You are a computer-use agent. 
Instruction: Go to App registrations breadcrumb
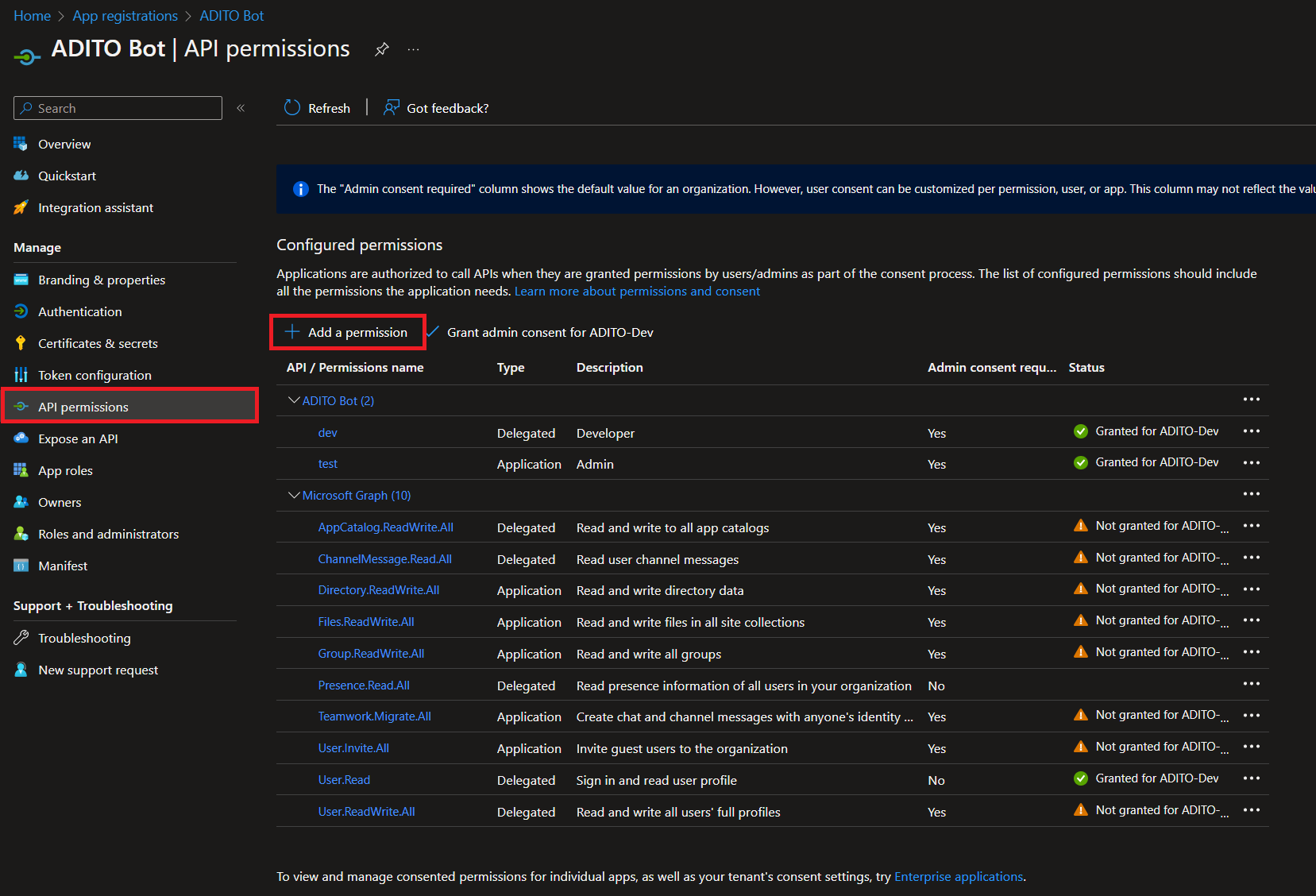click(x=125, y=16)
